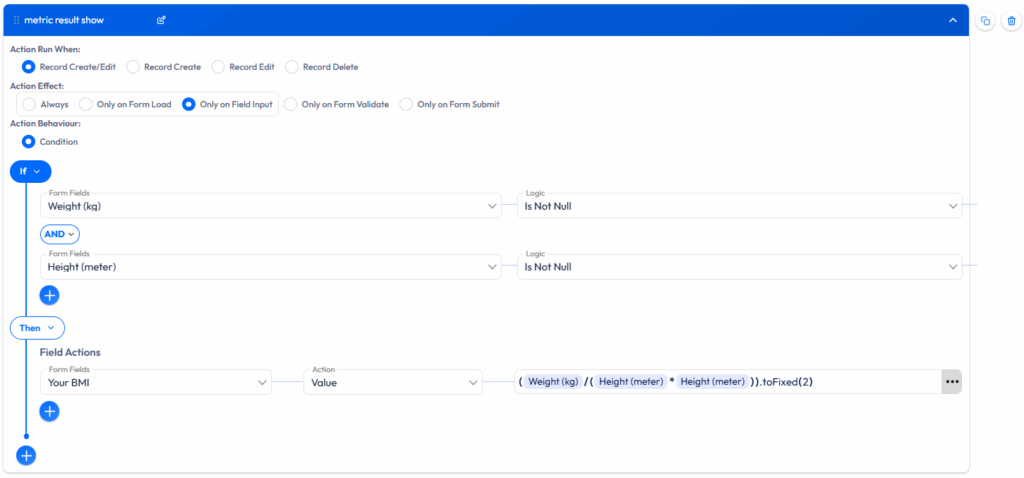Click the If condition button
The width and height of the screenshot is (1024, 478).
[x=30, y=171]
